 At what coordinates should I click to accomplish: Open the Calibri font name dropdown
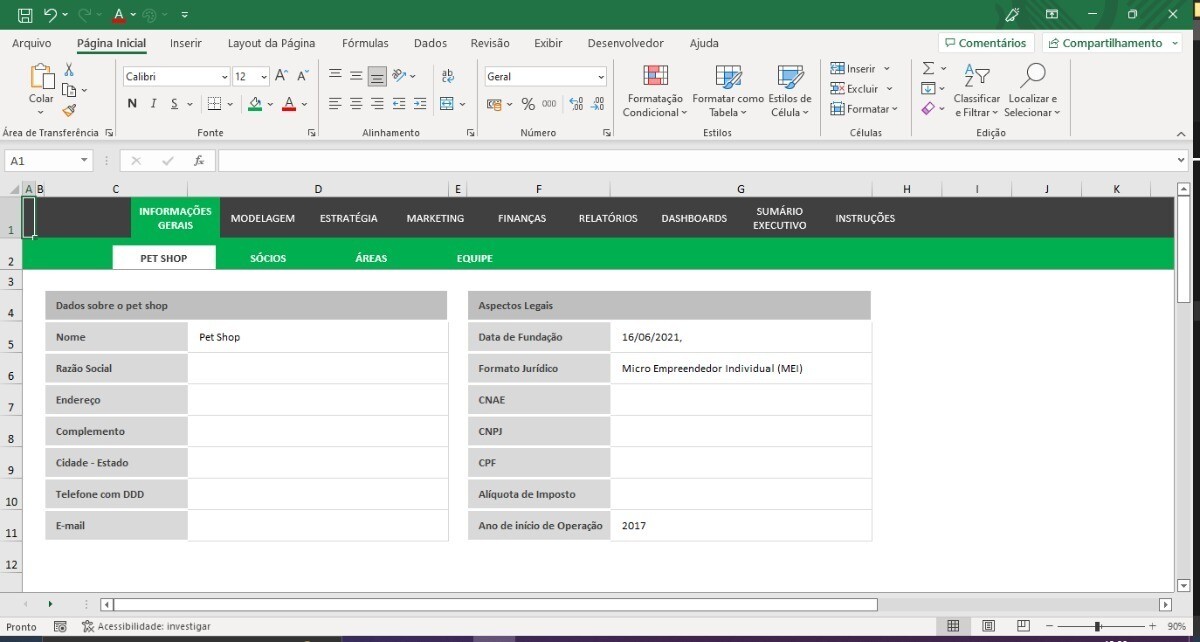point(224,77)
